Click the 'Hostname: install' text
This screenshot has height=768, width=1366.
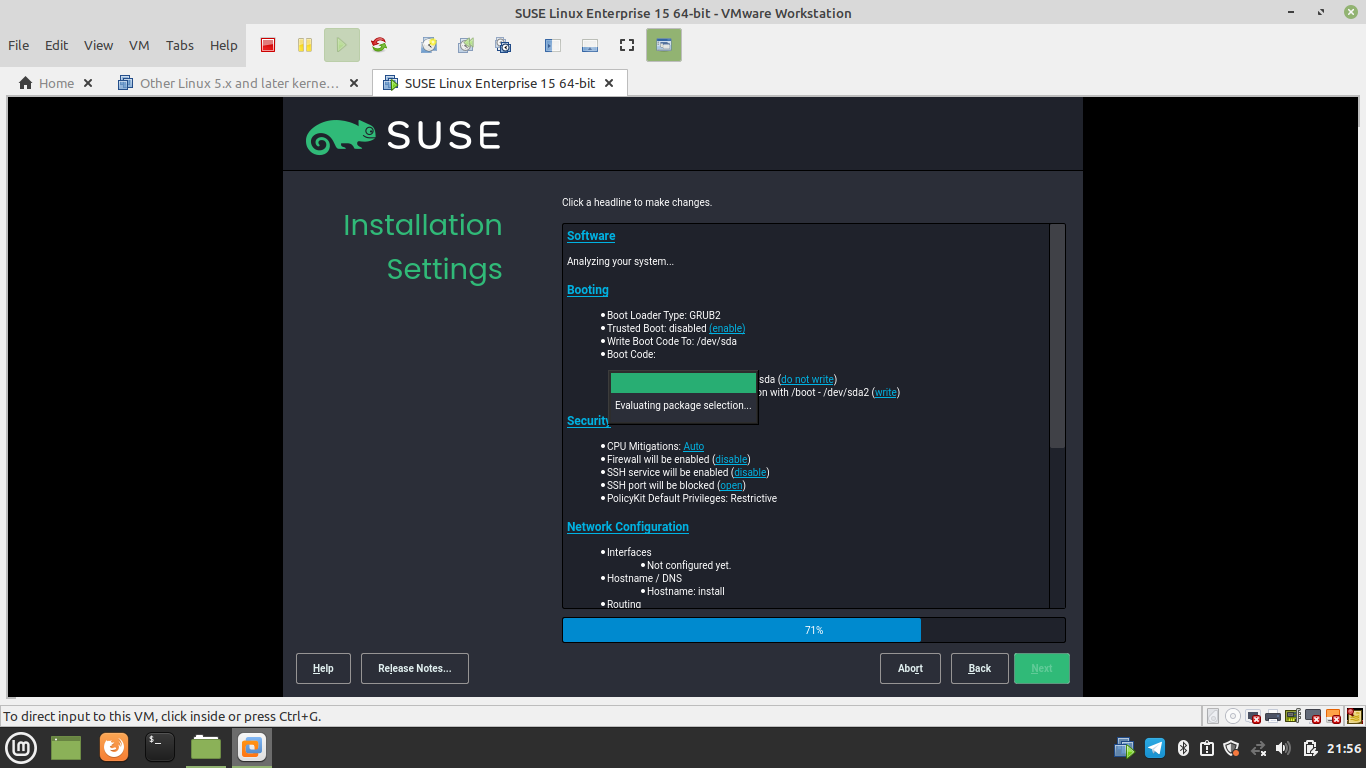(x=686, y=591)
